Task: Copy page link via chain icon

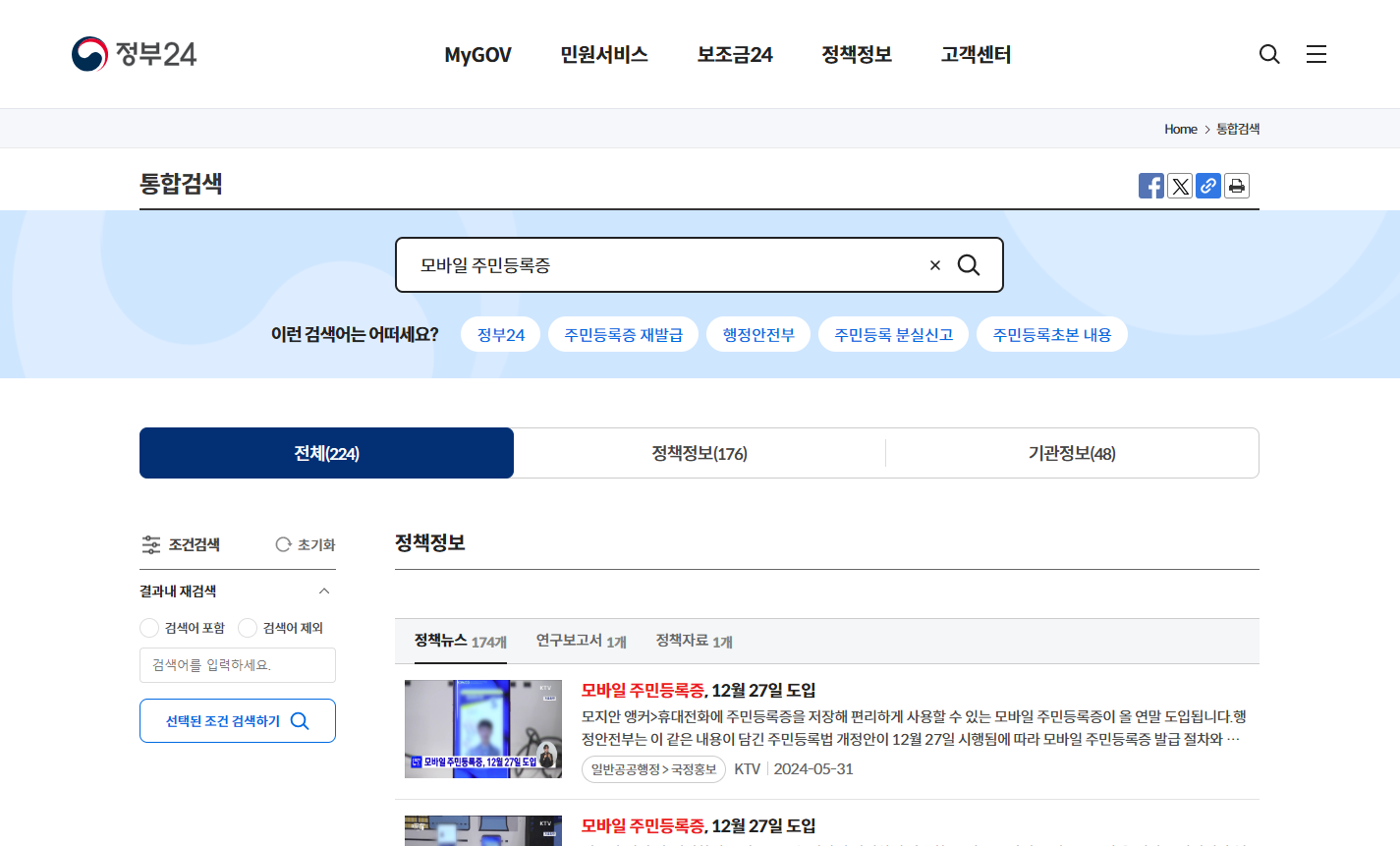Action: click(x=1208, y=186)
